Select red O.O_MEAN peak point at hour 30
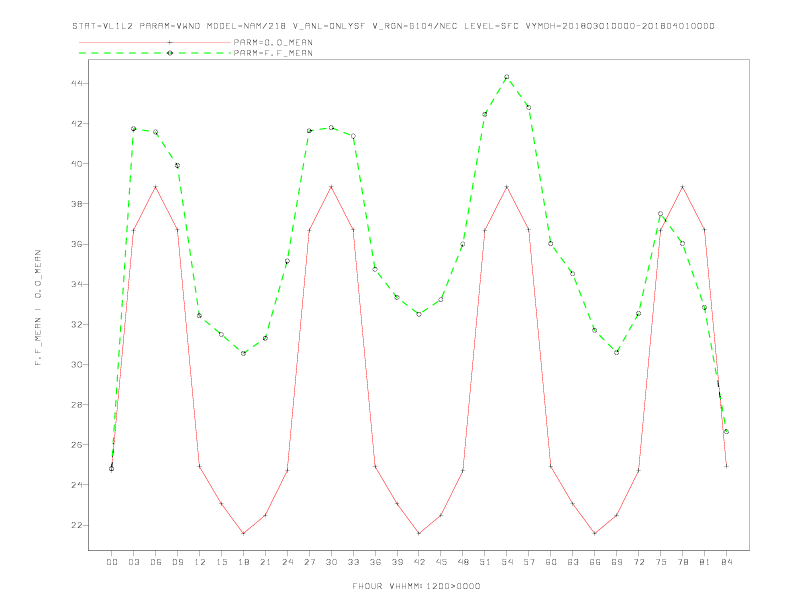The height and width of the screenshot is (612, 792). (331, 187)
